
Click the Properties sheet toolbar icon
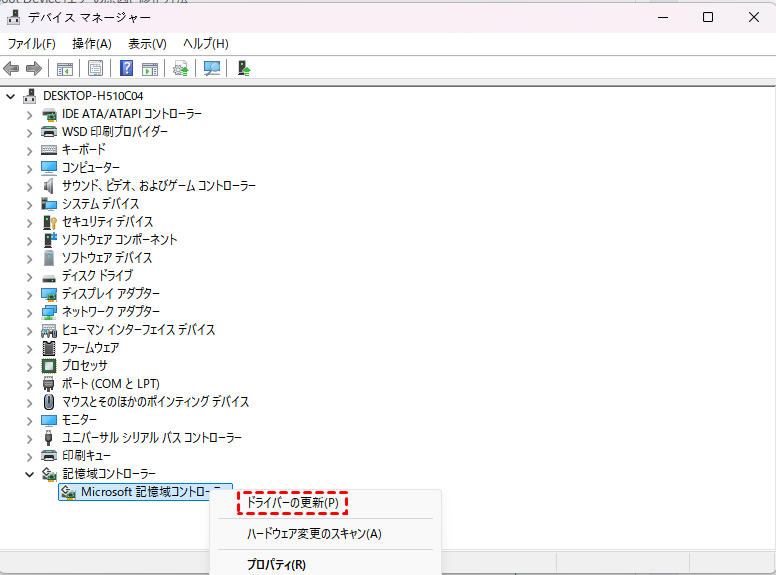[x=95, y=68]
